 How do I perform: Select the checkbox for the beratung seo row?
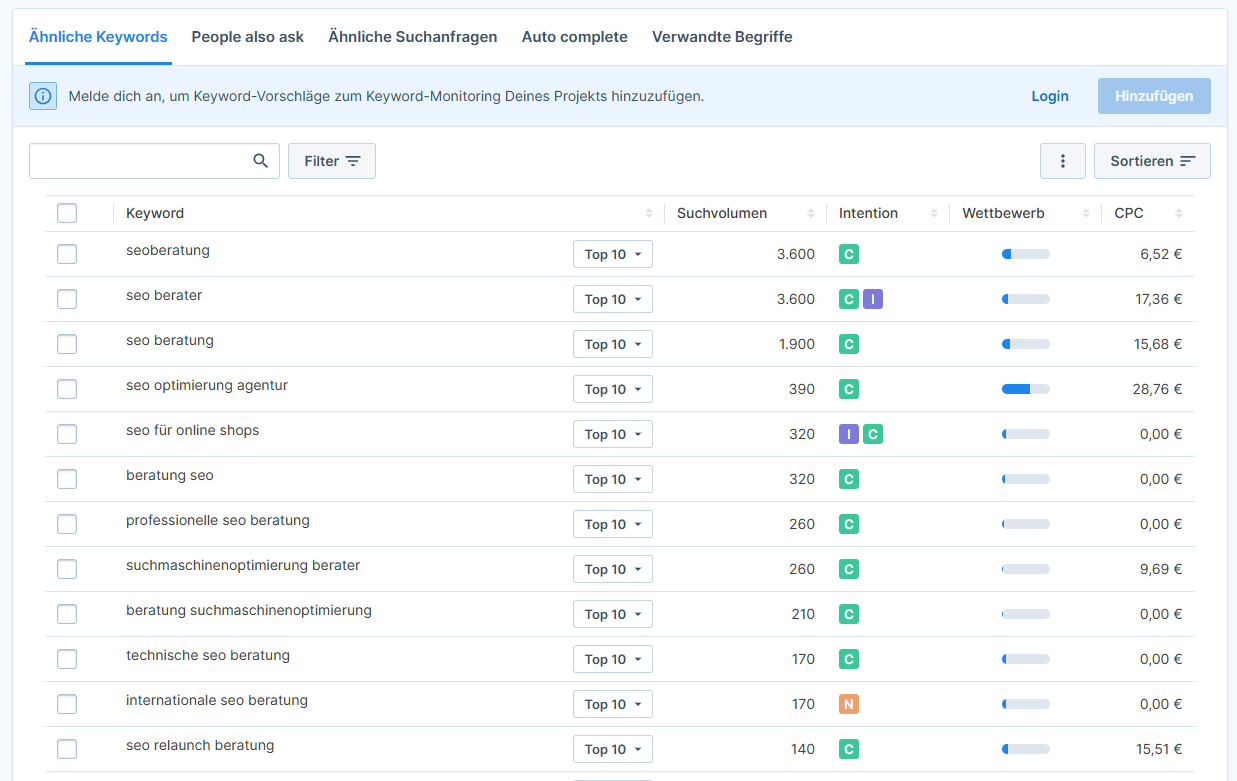tap(67, 479)
